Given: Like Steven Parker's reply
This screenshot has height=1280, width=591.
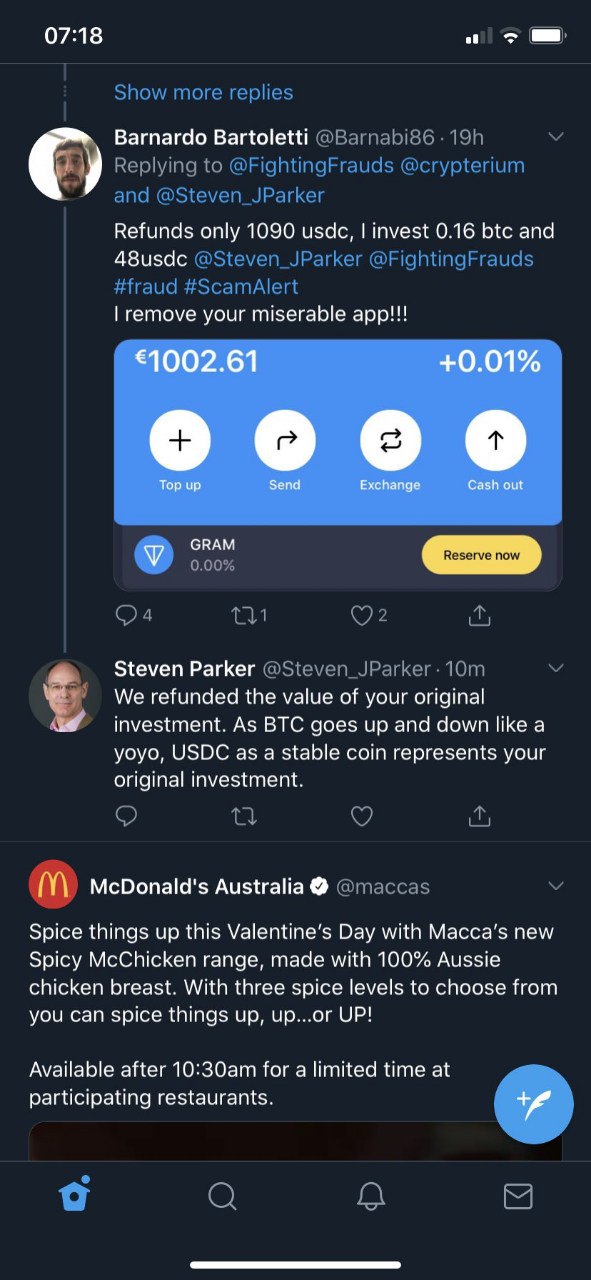Looking at the screenshot, I should coord(362,817).
